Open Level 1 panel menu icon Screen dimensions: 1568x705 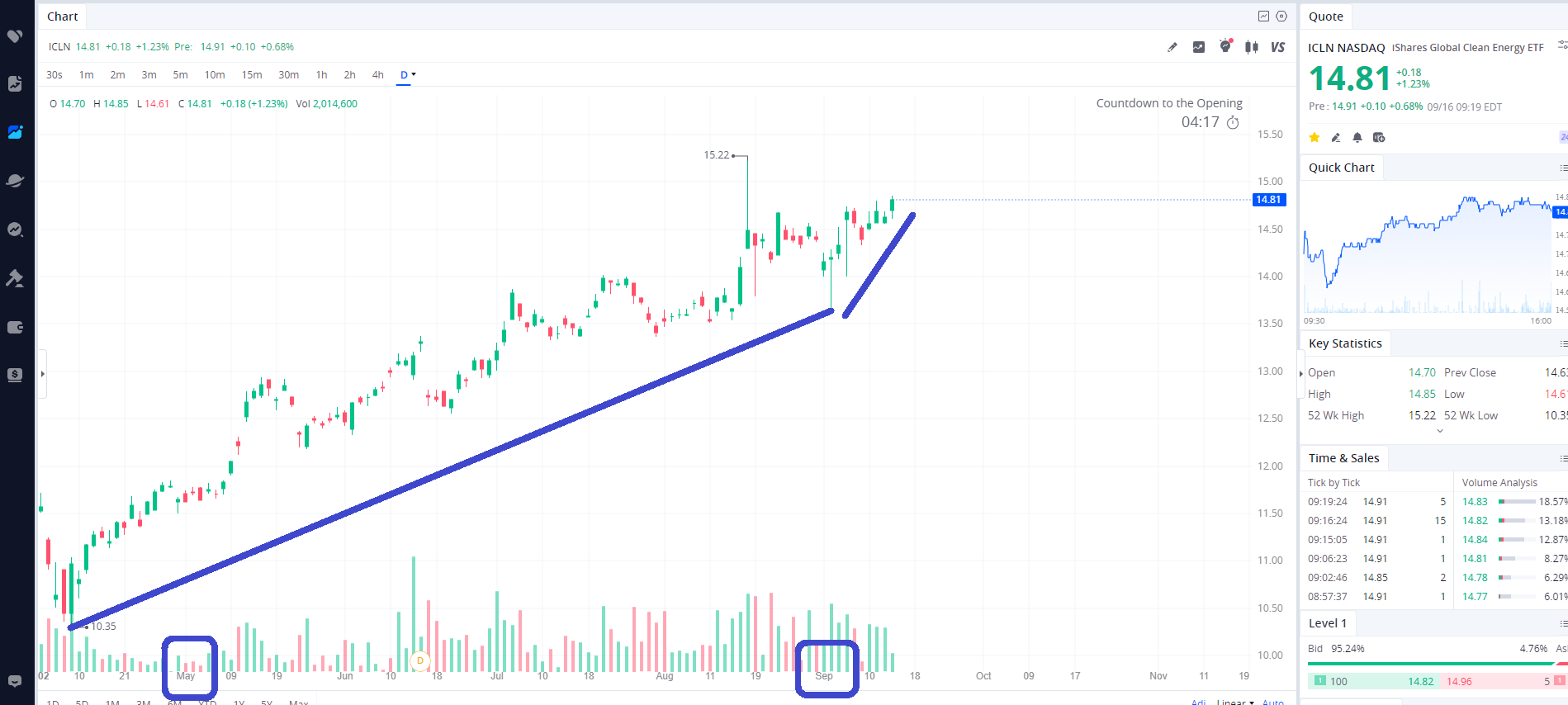[x=1563, y=623]
